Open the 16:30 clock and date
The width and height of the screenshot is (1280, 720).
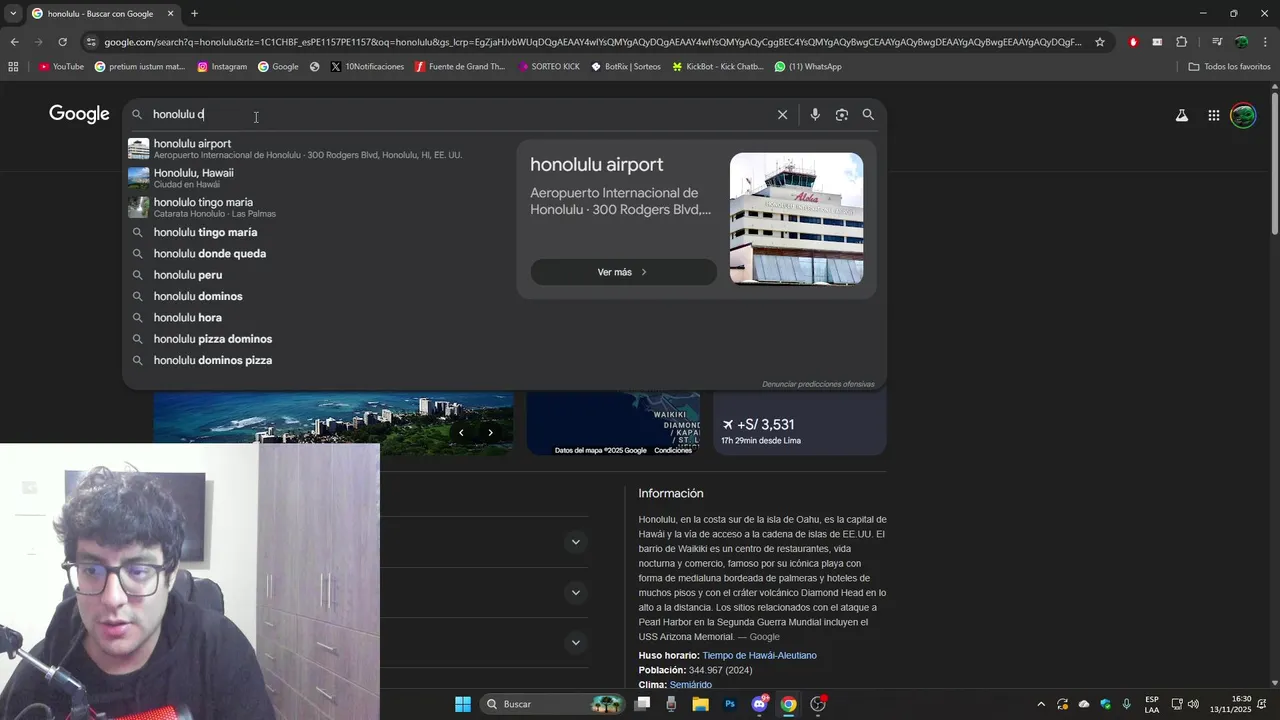tap(1230, 704)
